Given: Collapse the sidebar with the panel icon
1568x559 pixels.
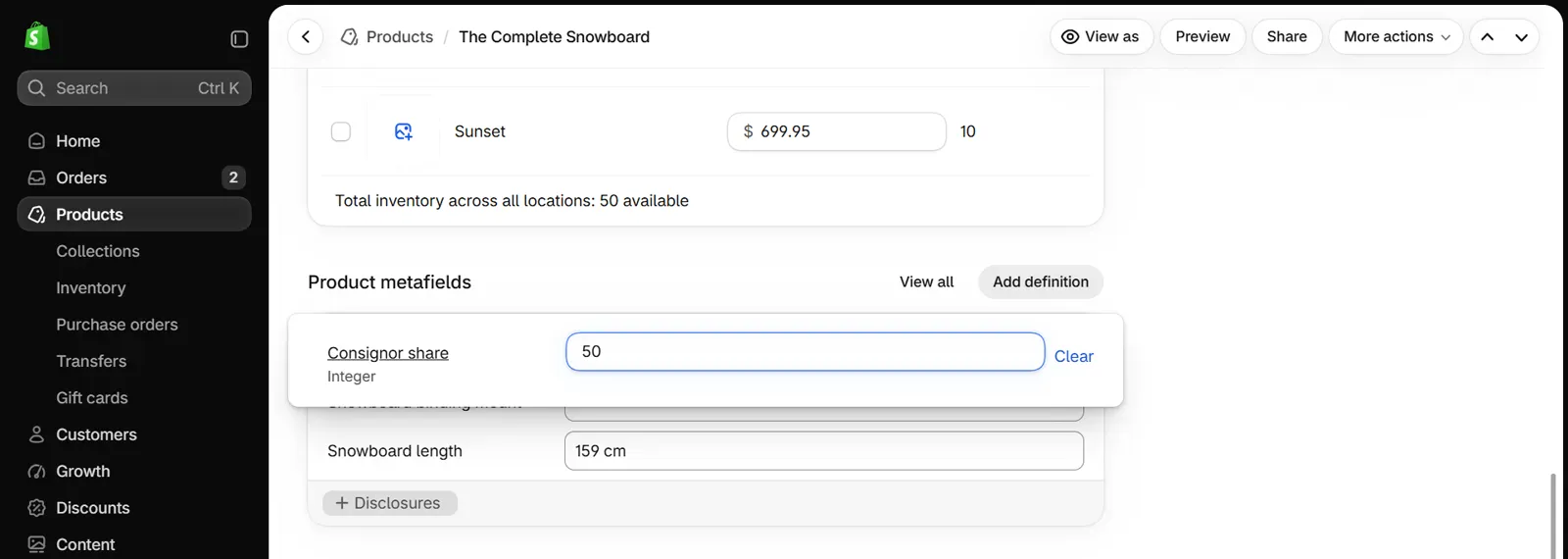Looking at the screenshot, I should click(239, 39).
